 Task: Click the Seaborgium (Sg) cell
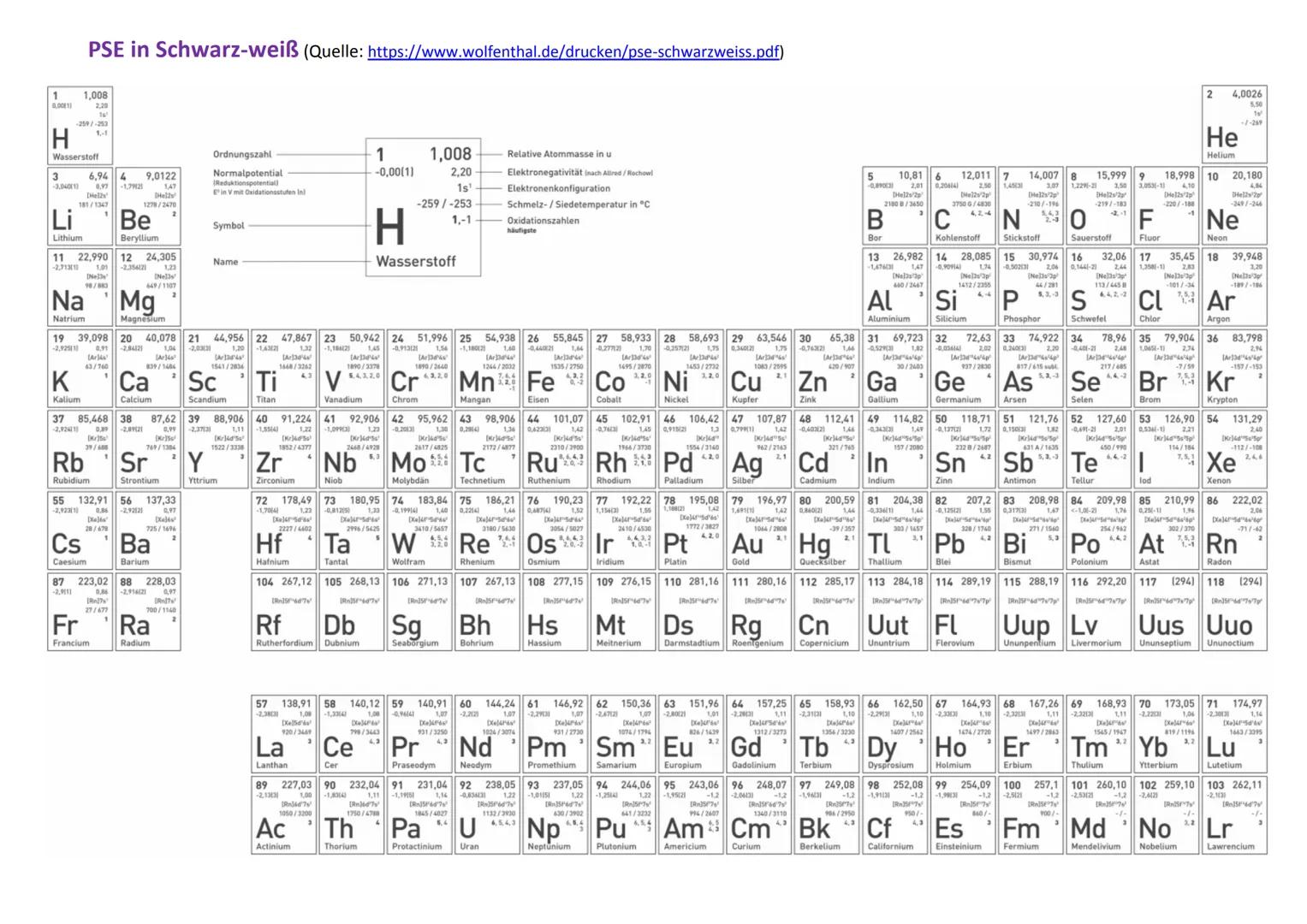[419, 613]
